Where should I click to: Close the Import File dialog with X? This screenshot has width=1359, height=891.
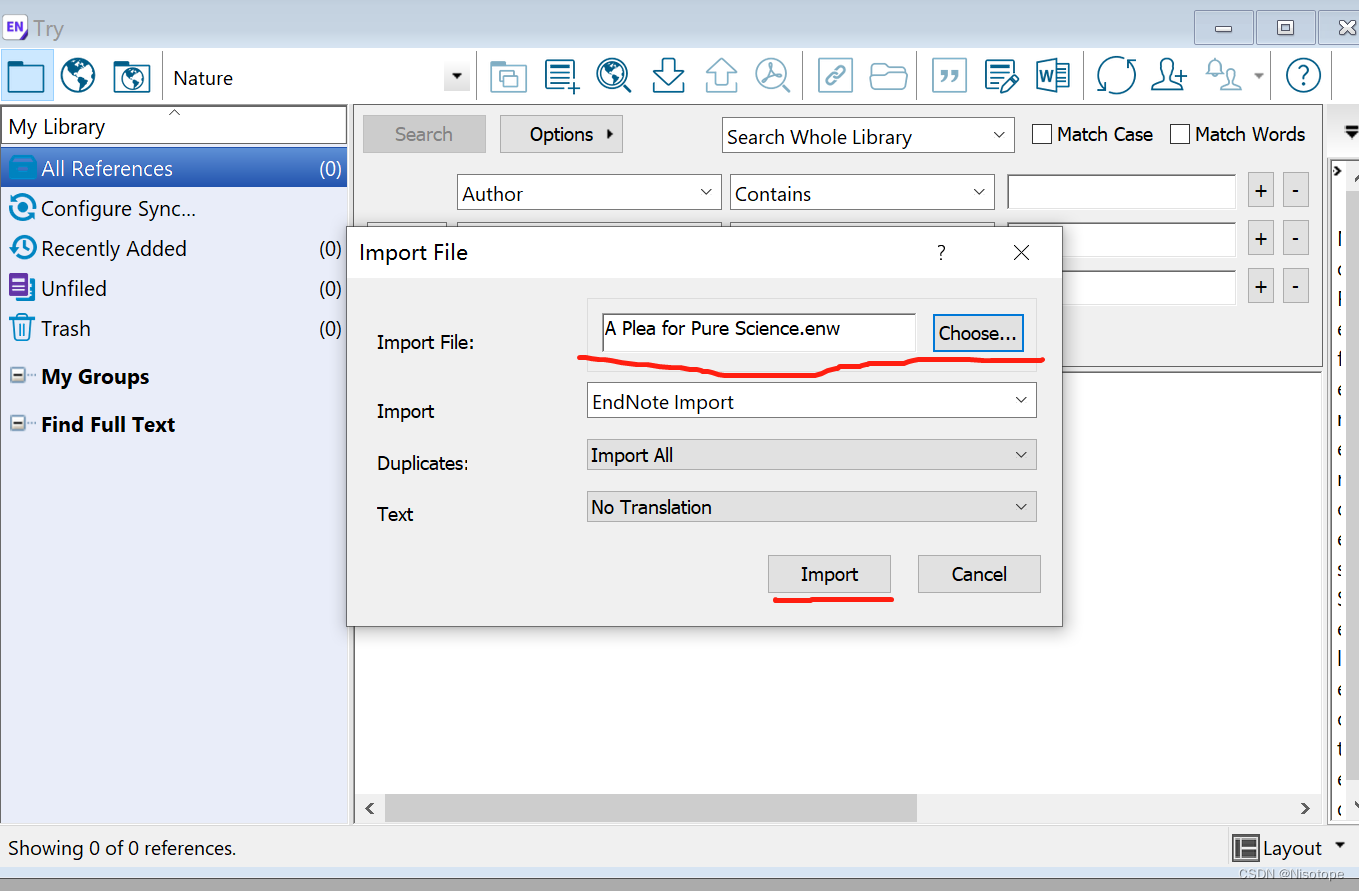tap(1021, 253)
